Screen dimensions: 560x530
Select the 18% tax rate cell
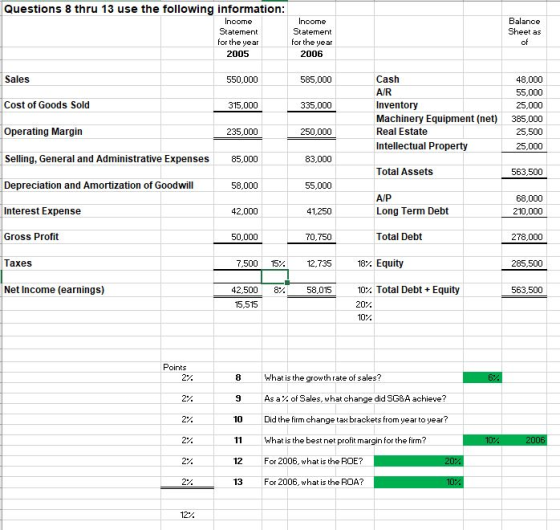click(355, 264)
